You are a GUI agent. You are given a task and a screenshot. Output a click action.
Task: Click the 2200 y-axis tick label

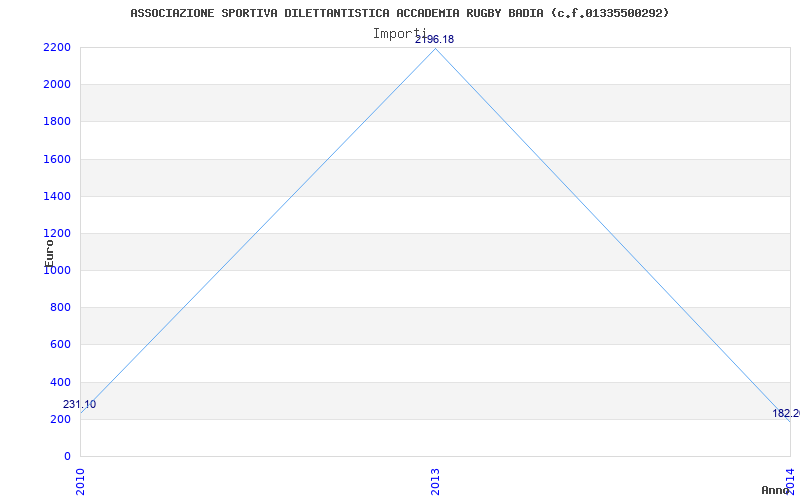coord(57,47)
